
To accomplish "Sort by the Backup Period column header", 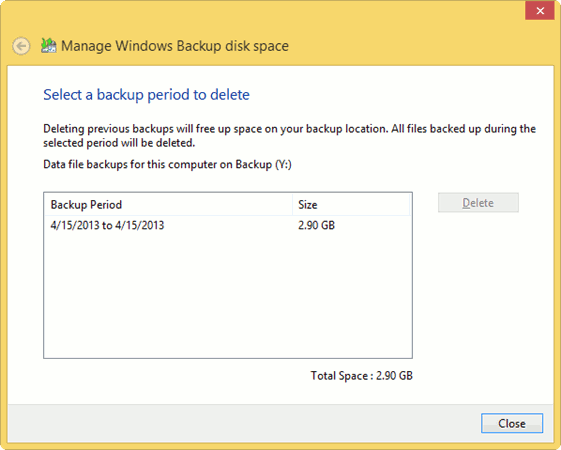I will (x=168, y=205).
